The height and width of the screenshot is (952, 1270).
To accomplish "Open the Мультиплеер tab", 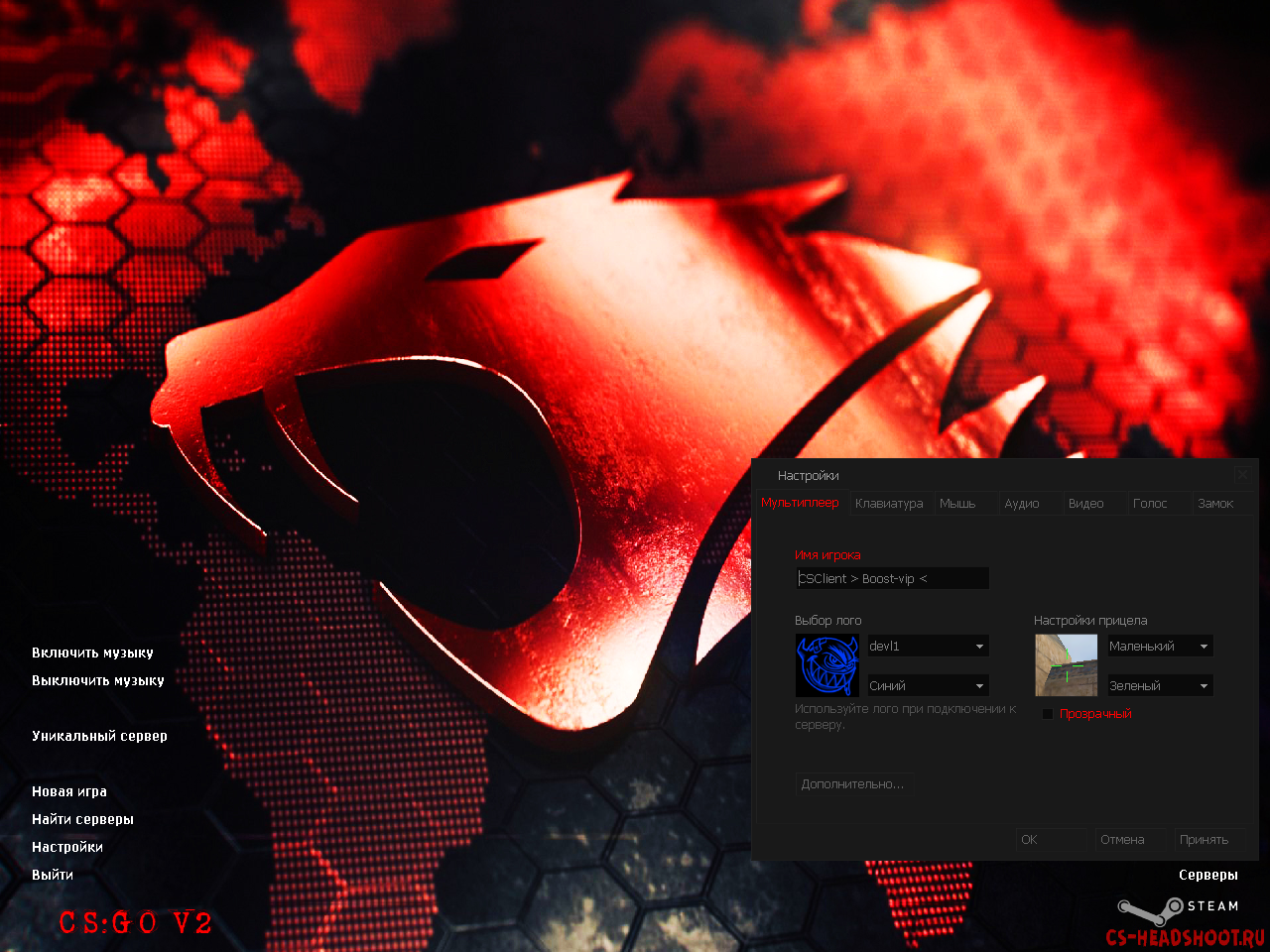I will pyautogui.click(x=800, y=503).
